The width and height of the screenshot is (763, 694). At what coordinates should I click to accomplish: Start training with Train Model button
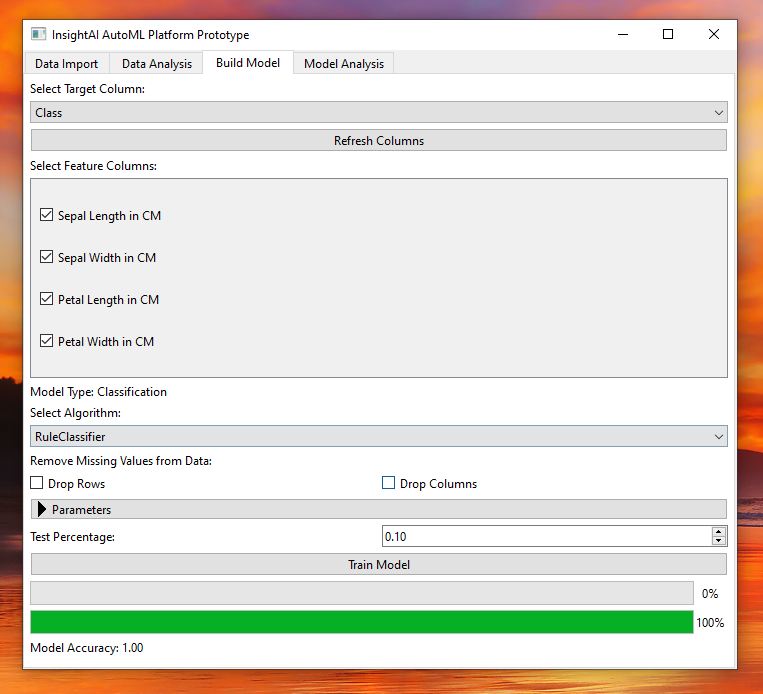(379, 565)
